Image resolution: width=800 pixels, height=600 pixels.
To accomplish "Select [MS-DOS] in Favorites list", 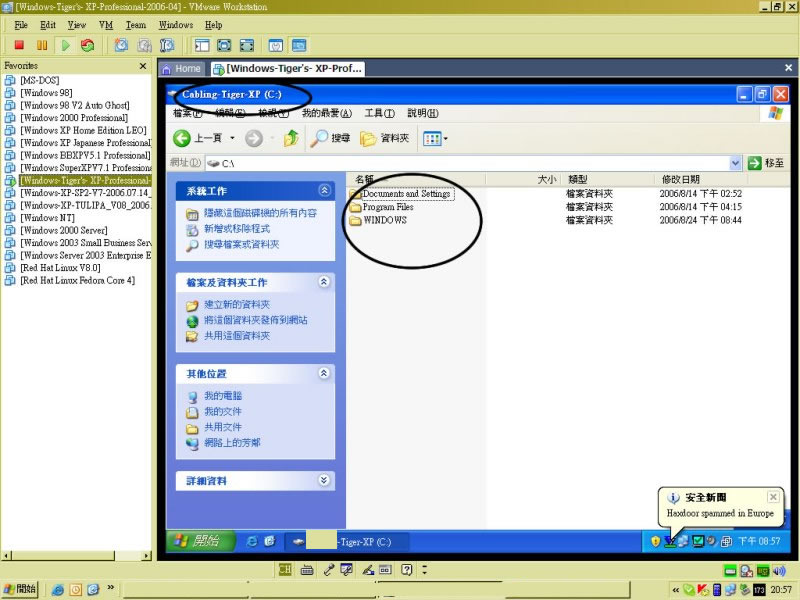I will click(40, 80).
